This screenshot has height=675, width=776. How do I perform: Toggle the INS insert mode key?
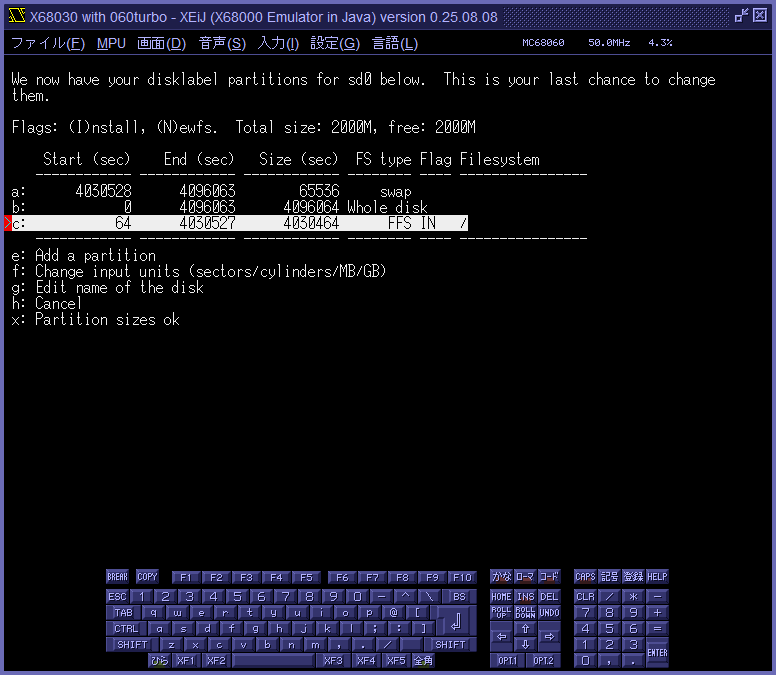[526, 597]
